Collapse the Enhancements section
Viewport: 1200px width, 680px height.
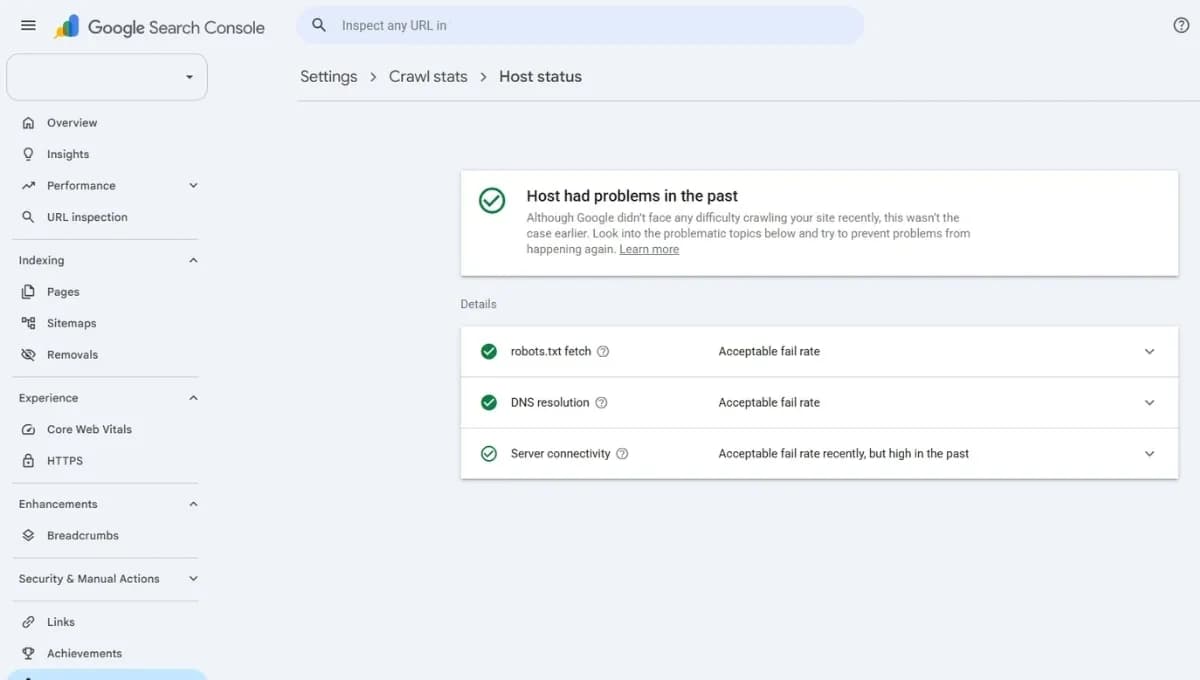tap(193, 504)
